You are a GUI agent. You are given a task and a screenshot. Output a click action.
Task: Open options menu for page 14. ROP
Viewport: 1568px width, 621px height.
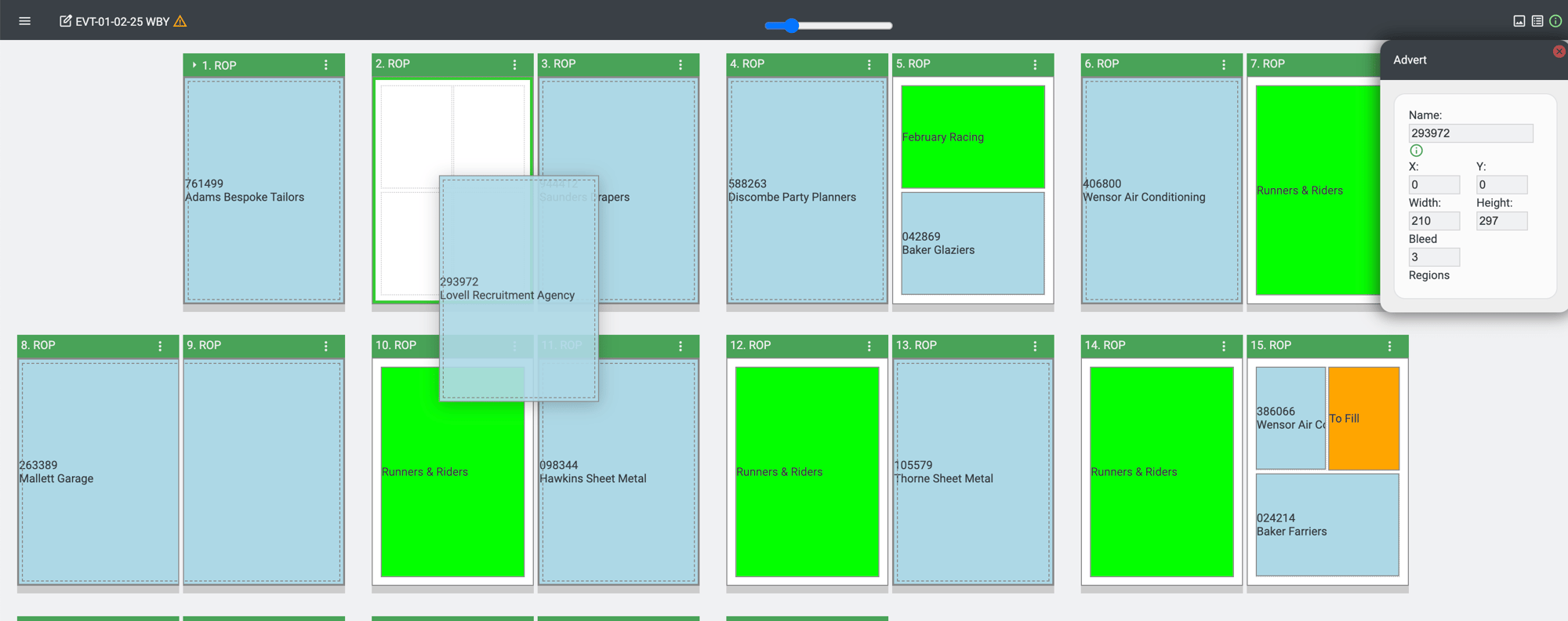[1224, 346]
